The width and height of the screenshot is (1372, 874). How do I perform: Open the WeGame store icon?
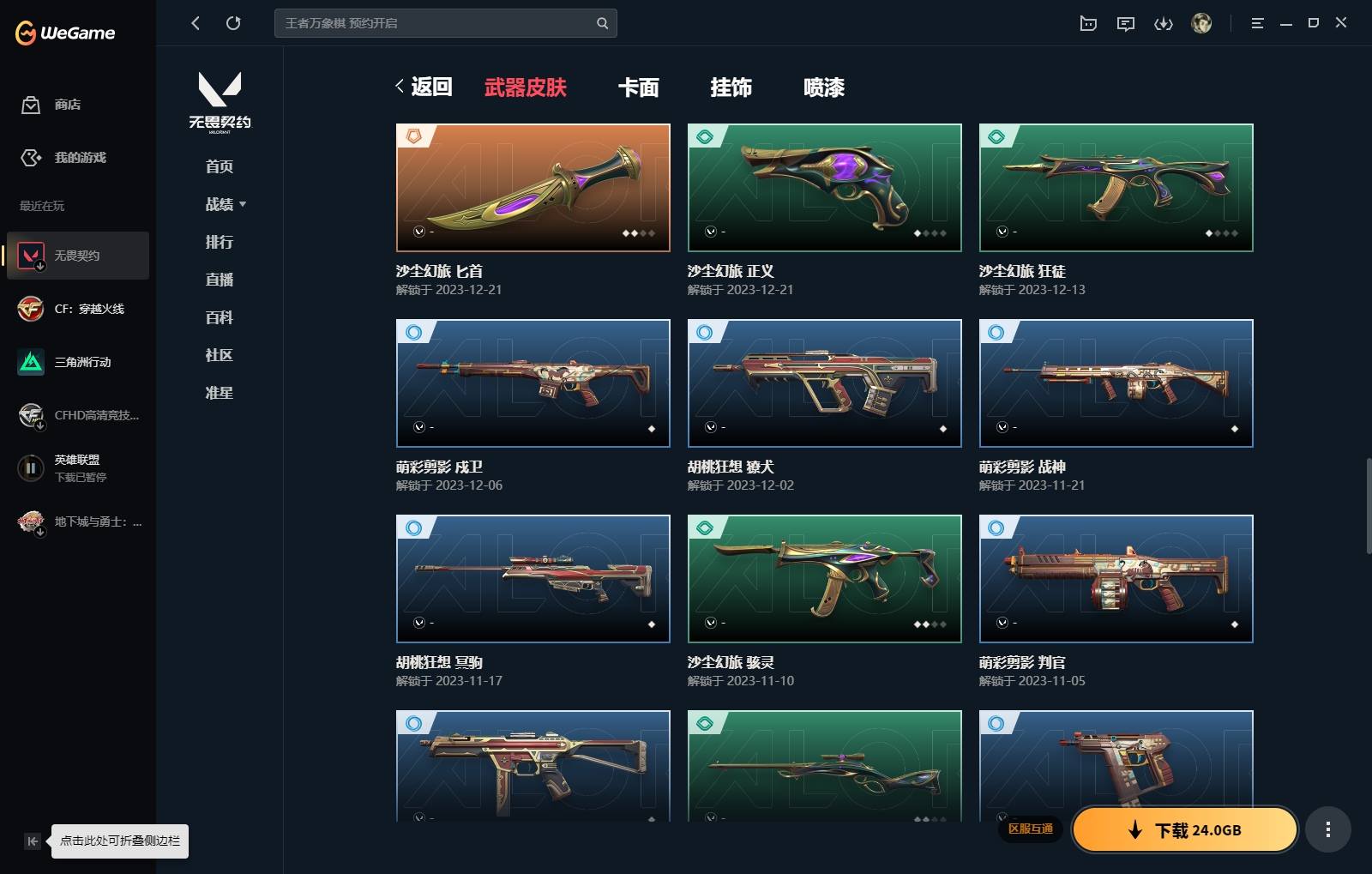31,105
